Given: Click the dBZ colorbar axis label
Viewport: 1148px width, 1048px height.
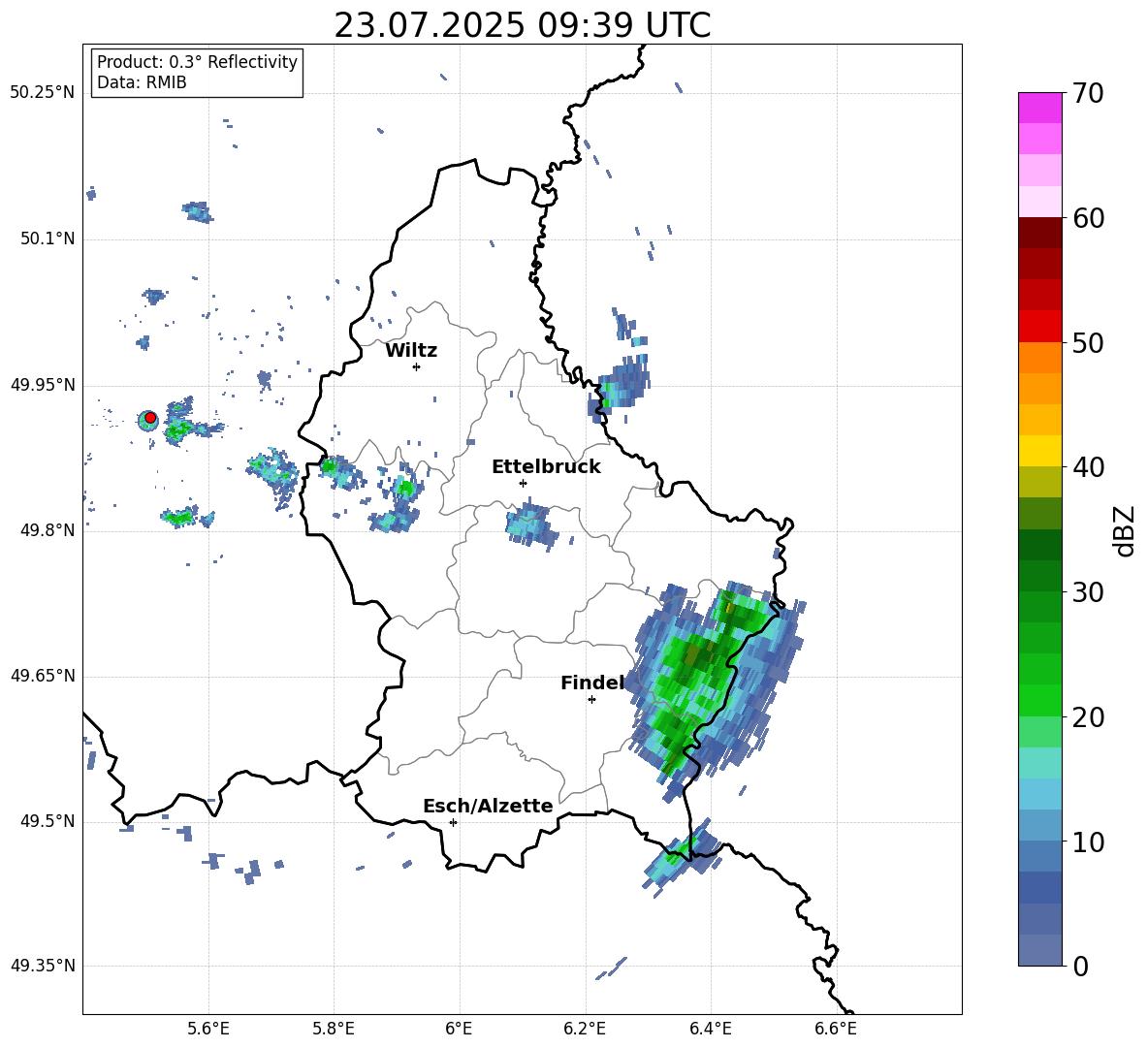Looking at the screenshot, I should point(1125,530).
